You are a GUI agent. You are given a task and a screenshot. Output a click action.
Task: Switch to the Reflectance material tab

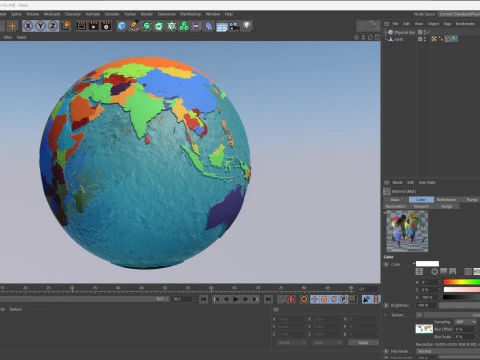pyautogui.click(x=446, y=199)
